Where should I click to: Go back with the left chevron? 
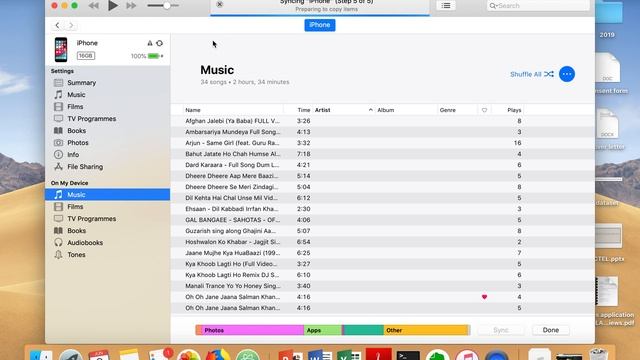(57, 25)
